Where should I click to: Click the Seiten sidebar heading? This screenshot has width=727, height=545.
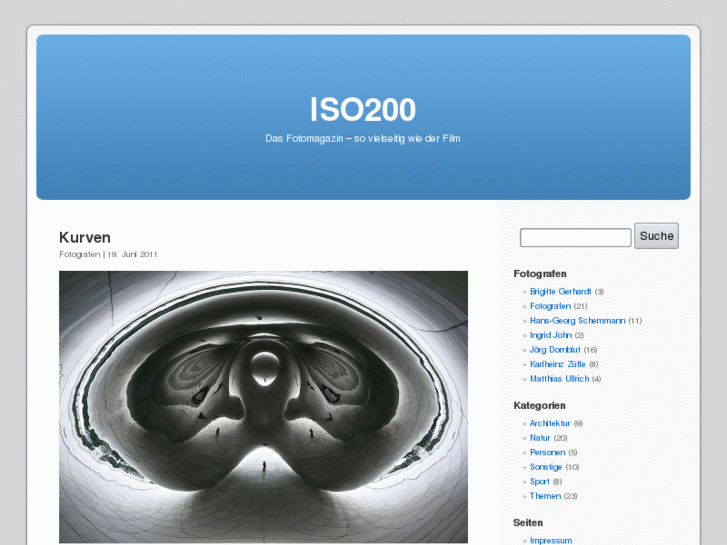coord(528,523)
